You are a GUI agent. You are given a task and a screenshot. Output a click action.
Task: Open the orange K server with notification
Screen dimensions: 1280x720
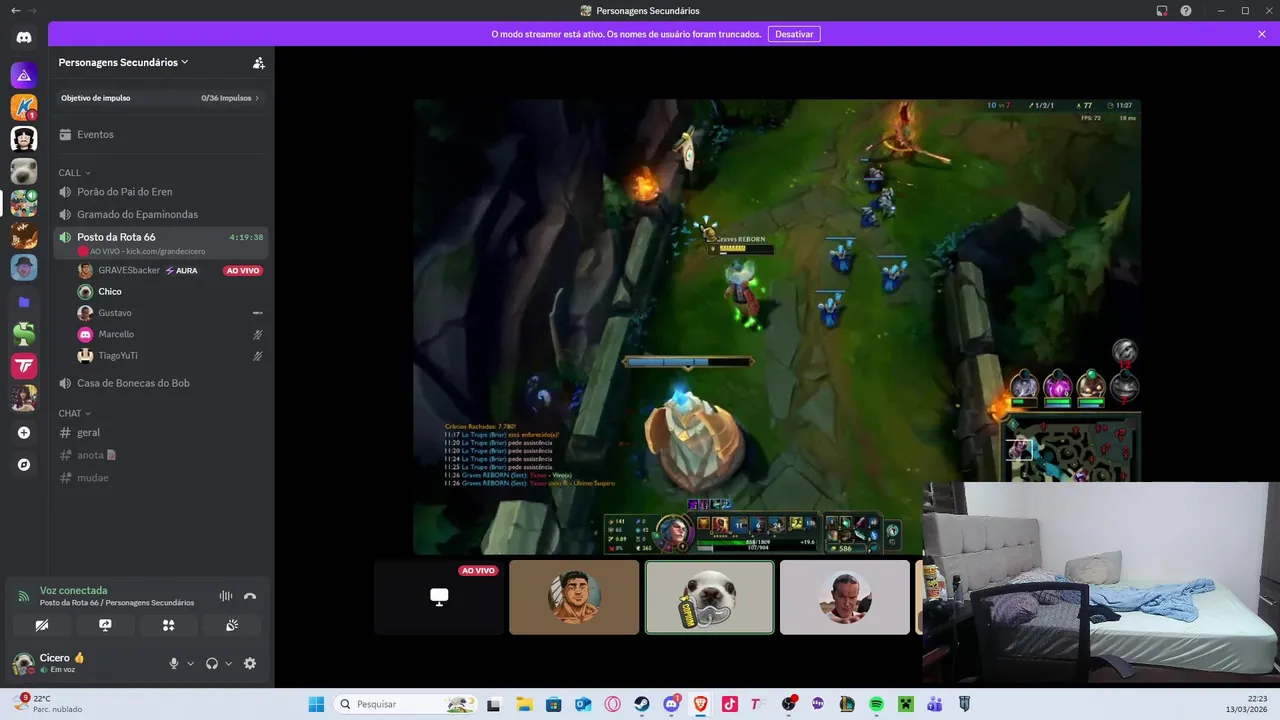pyautogui.click(x=24, y=107)
